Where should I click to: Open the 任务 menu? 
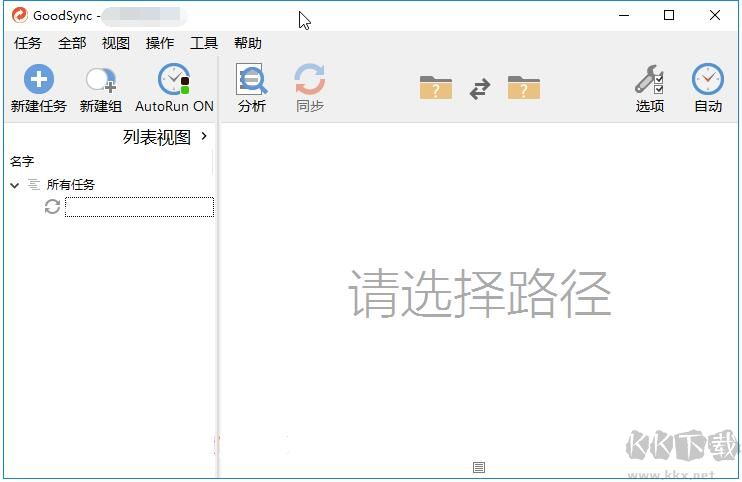(x=27, y=43)
